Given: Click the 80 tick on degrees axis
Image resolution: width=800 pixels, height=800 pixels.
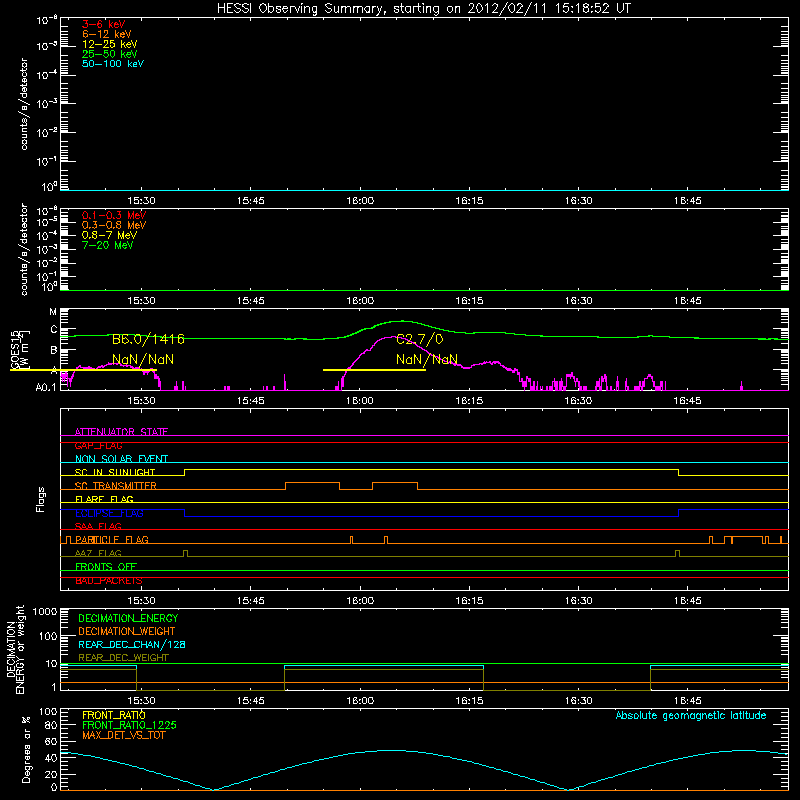Looking at the screenshot, I should point(51,725).
